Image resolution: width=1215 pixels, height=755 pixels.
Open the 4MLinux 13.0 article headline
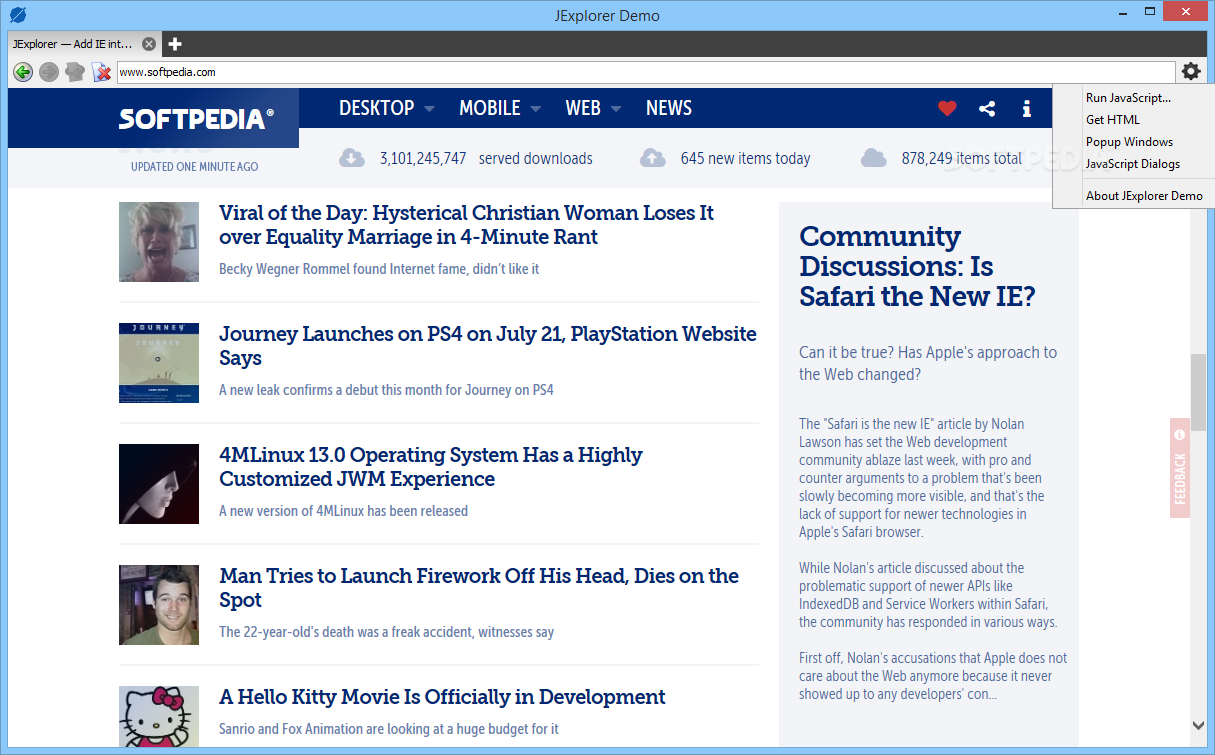tap(431, 467)
